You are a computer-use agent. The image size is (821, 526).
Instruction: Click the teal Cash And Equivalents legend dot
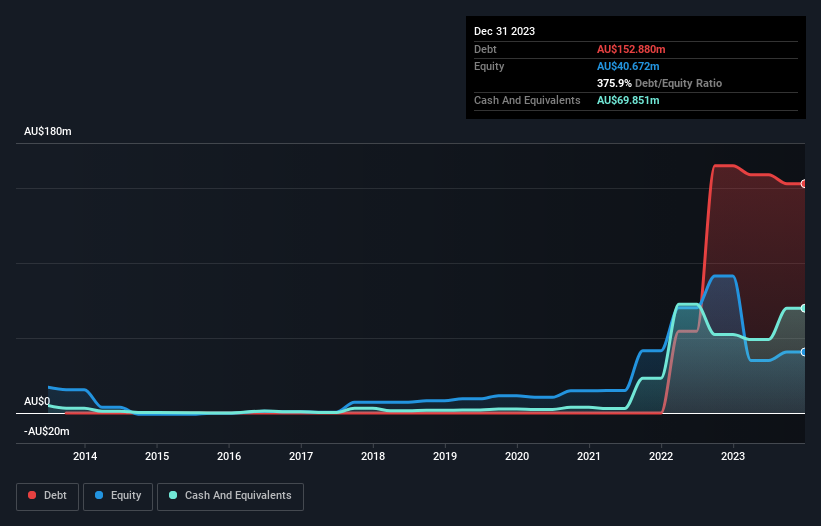pos(173,495)
